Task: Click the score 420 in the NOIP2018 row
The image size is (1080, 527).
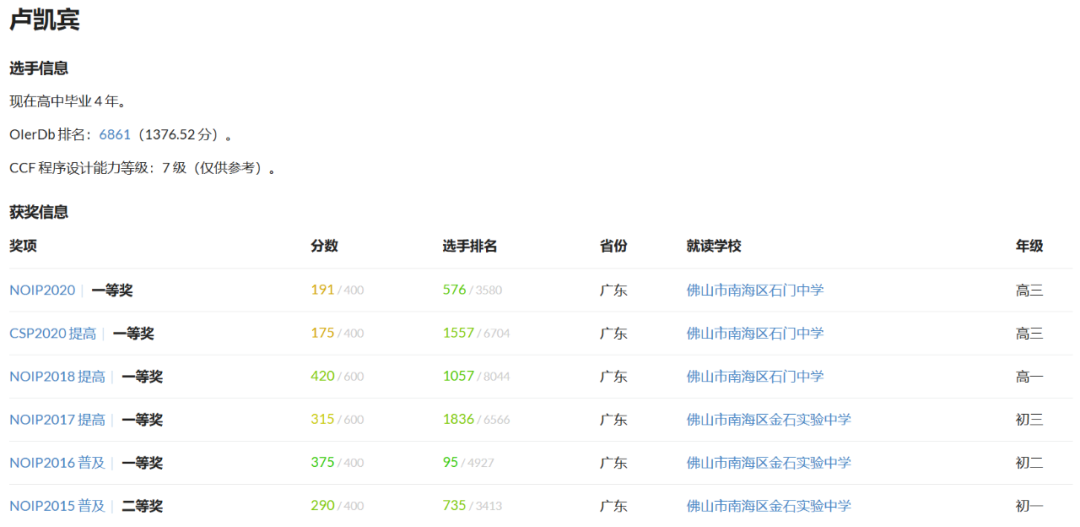Action: point(322,376)
